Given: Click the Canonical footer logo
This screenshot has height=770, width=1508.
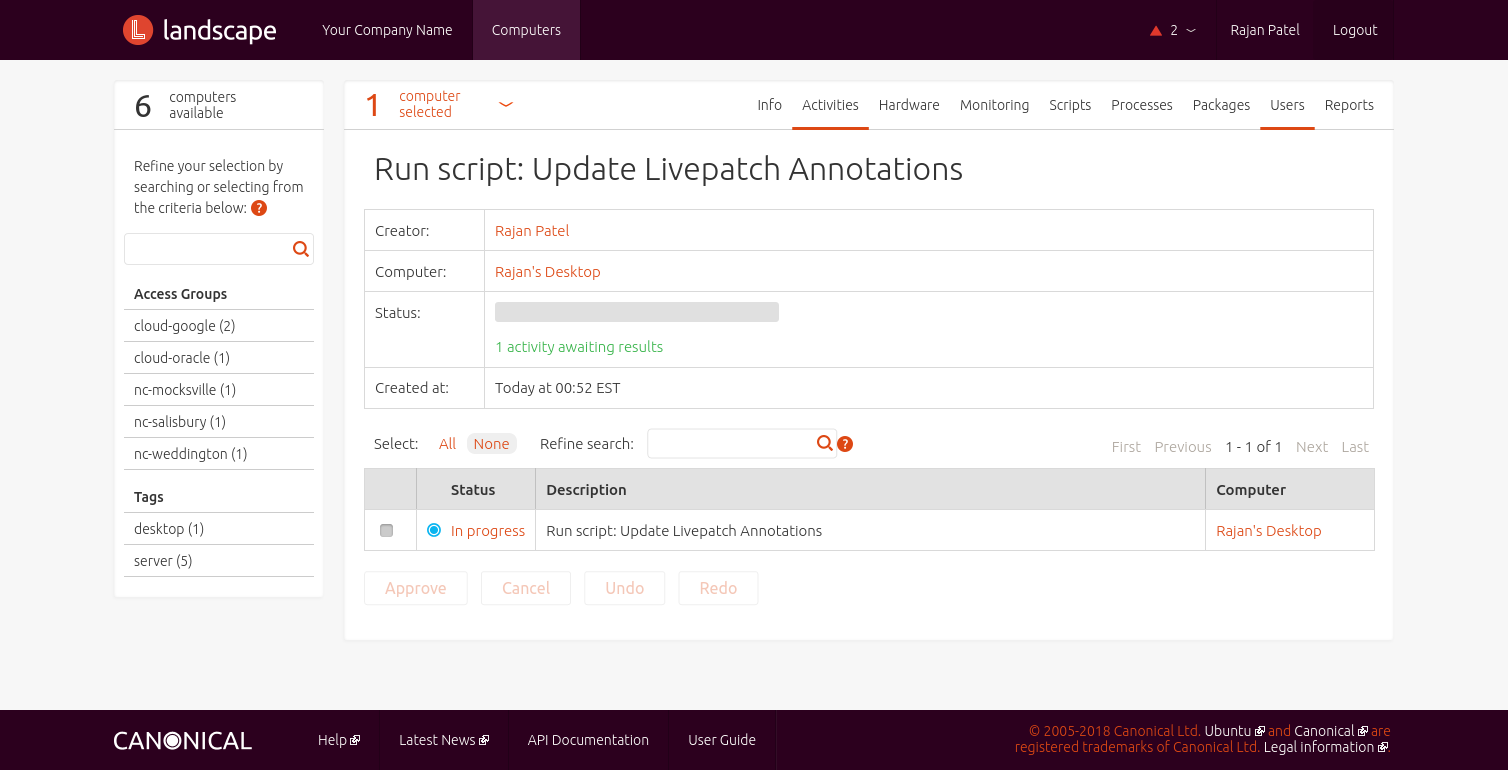Looking at the screenshot, I should (182, 741).
